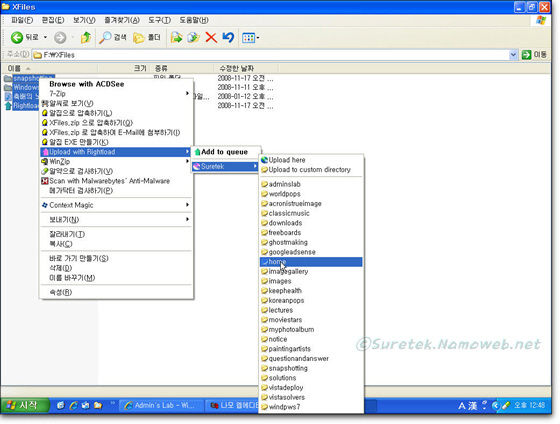Open the 편집(E) menu

(53, 20)
